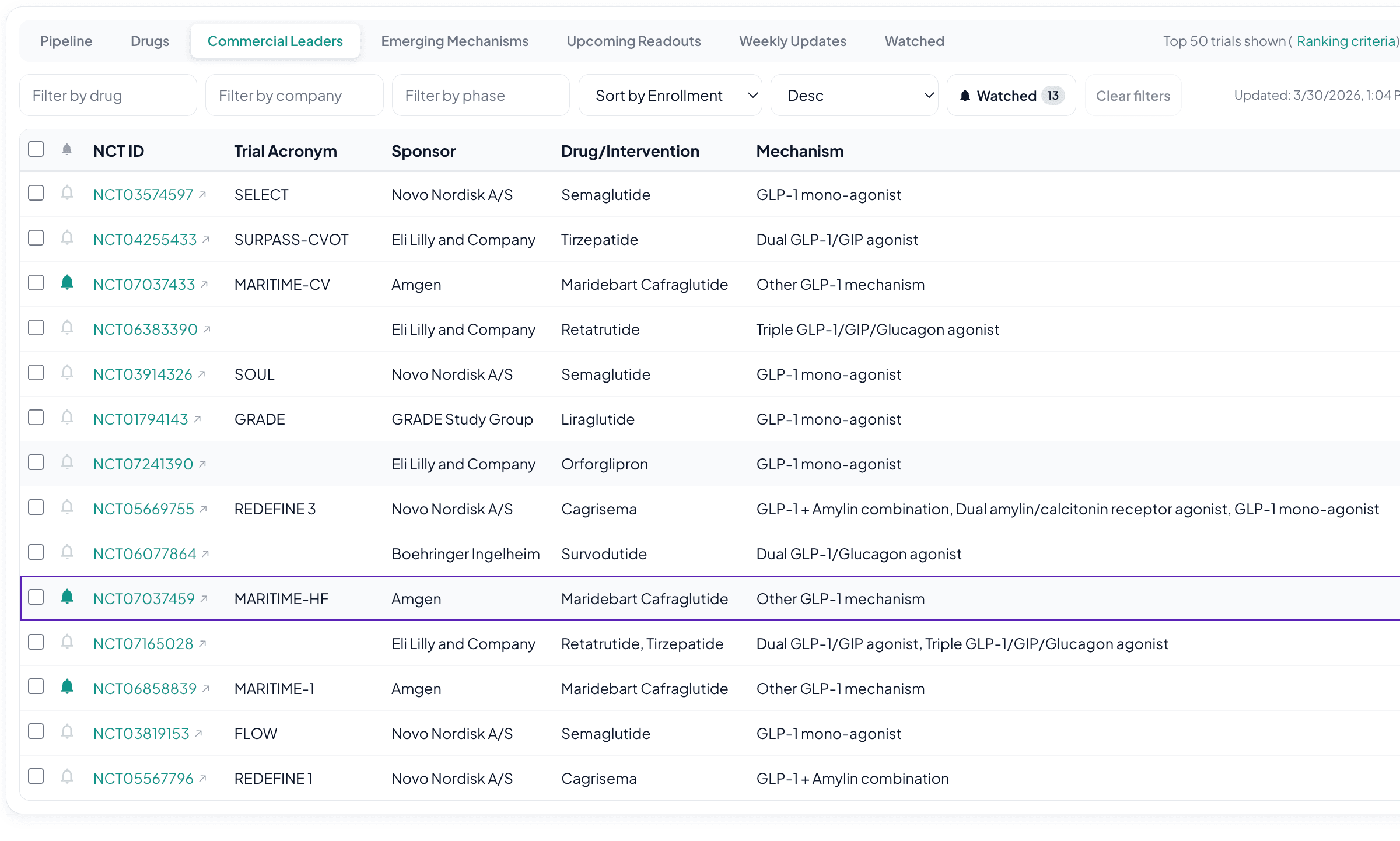The image size is (1400, 841).
Task: Click the Drug/Intervention column header
Action: click(x=630, y=151)
